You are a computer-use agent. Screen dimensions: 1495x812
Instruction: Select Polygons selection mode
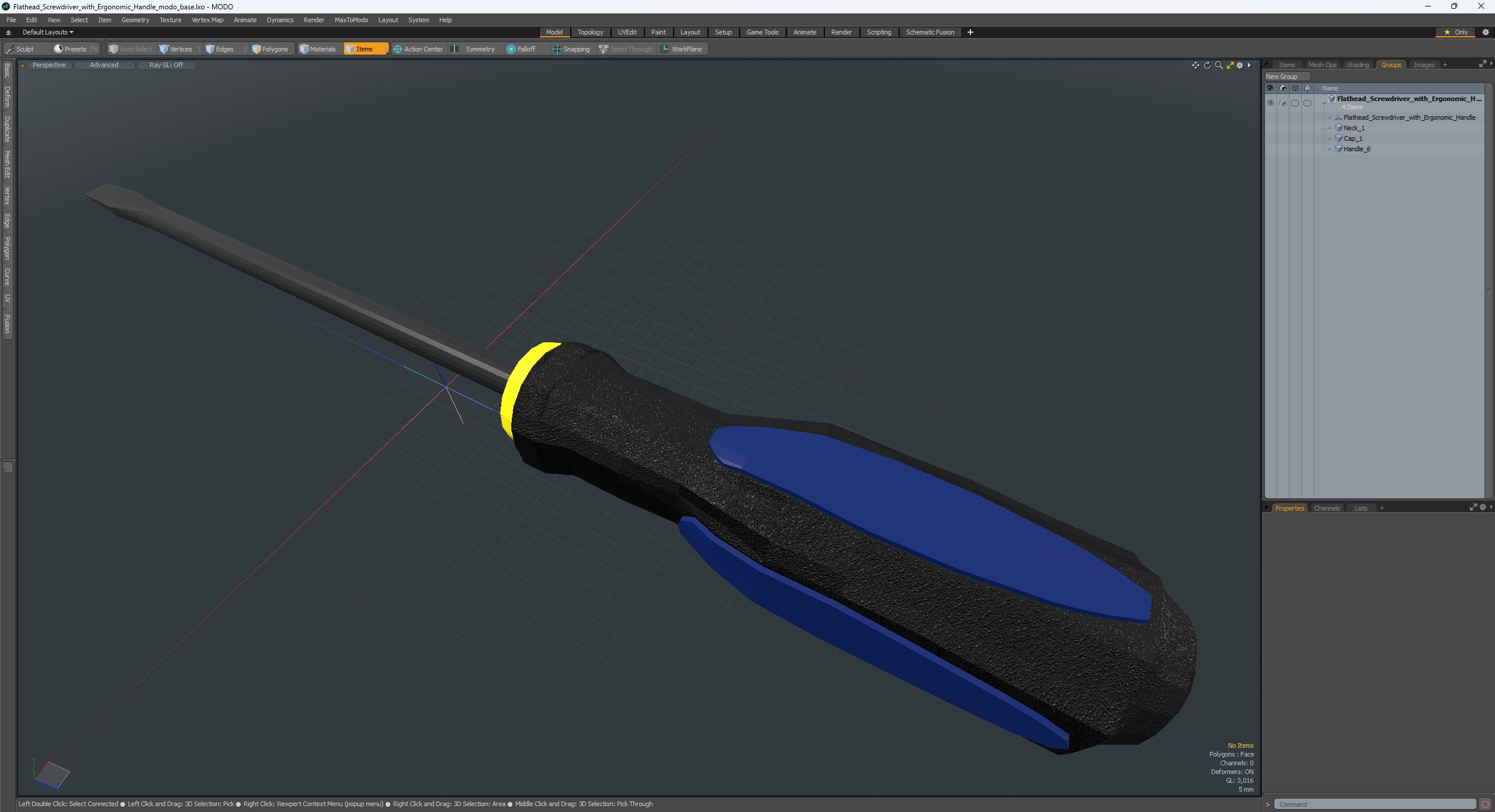coord(270,49)
